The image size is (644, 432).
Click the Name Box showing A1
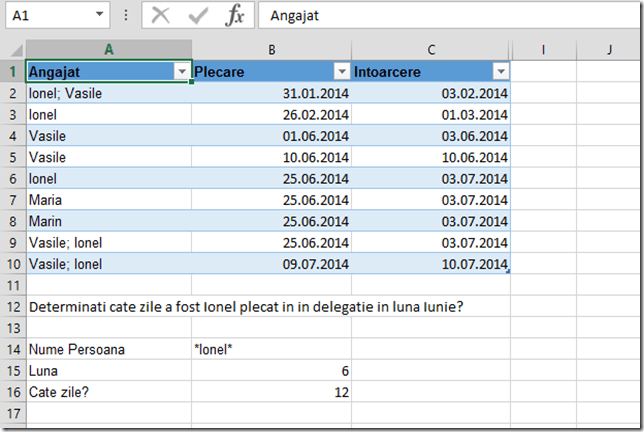[x=50, y=17]
